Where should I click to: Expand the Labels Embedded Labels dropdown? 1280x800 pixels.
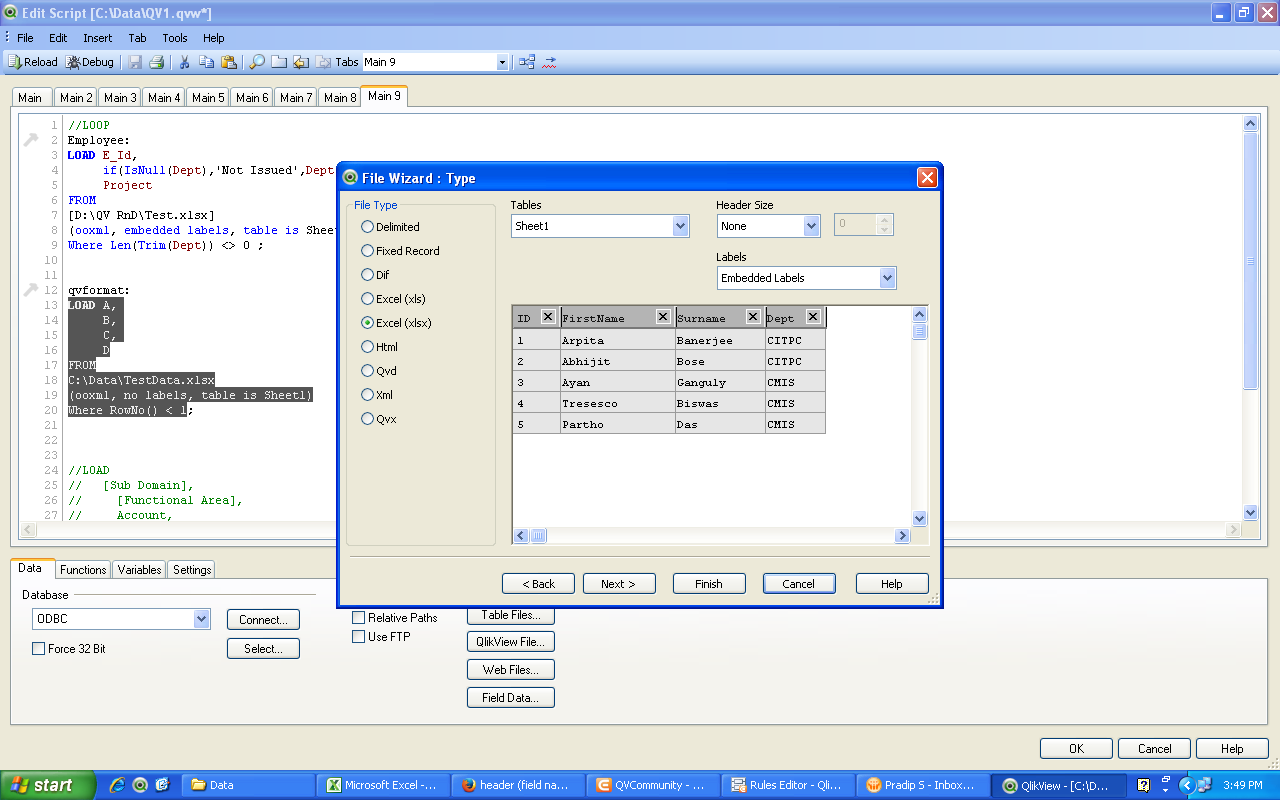click(x=887, y=278)
